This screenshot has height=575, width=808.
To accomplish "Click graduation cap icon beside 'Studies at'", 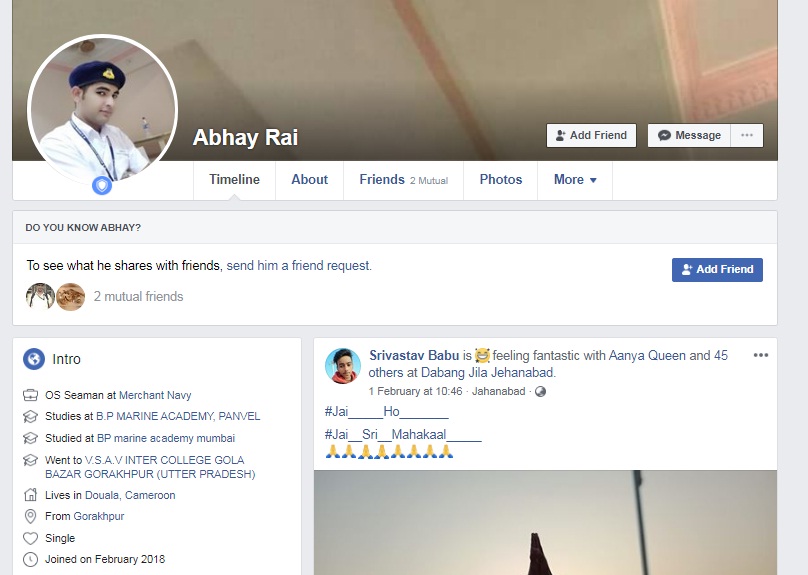I will (x=30, y=416).
